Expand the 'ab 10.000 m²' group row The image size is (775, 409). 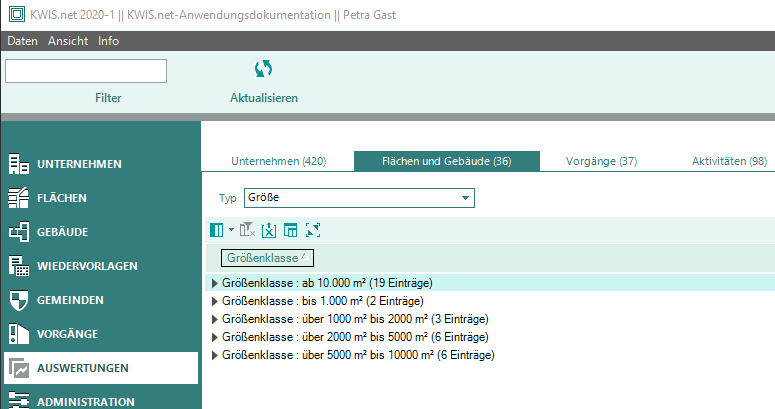(214, 284)
